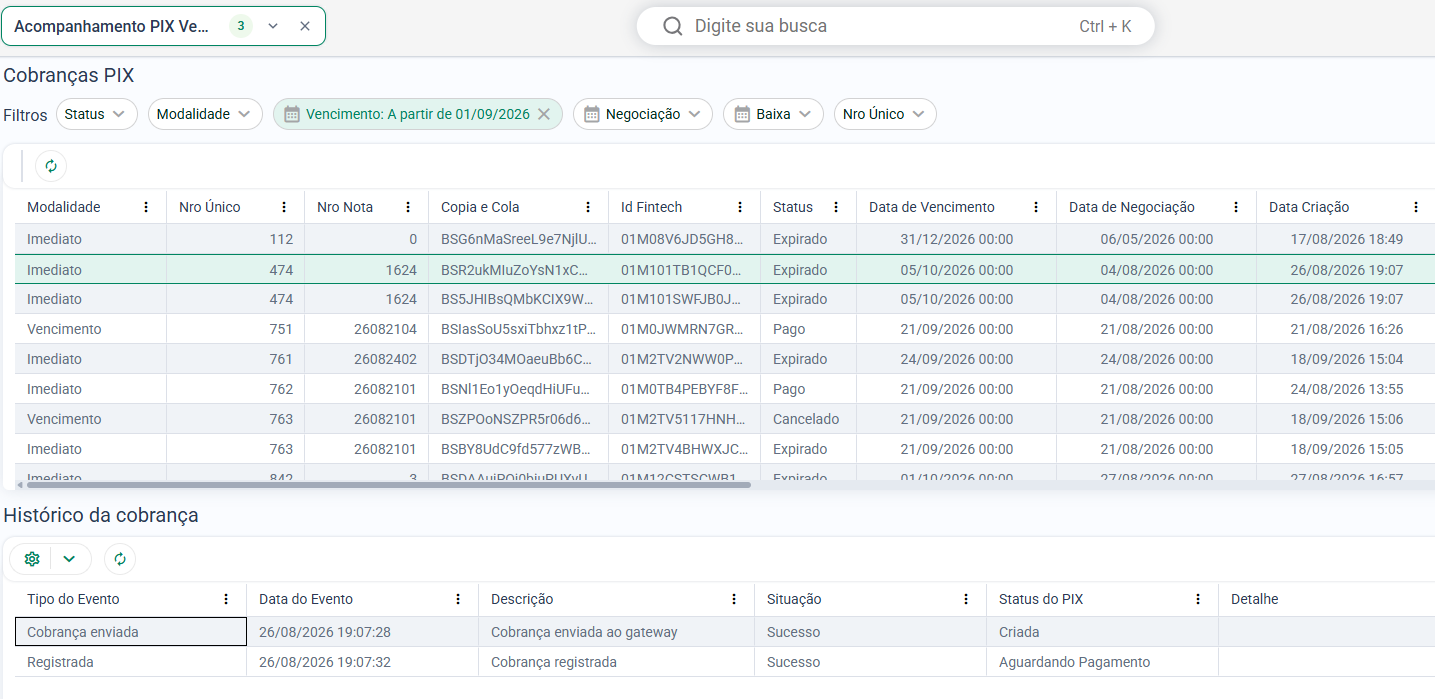Viewport: 1435px width, 699px height.
Task: Open column menu for Situação
Action: coord(966,599)
